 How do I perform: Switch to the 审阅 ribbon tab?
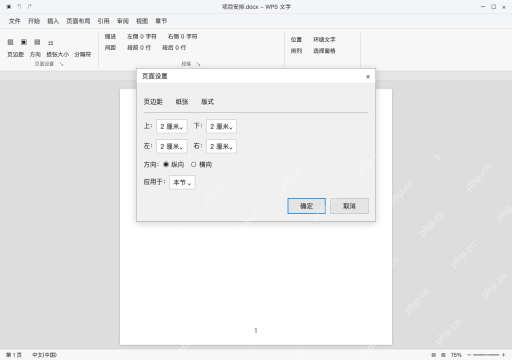click(123, 21)
